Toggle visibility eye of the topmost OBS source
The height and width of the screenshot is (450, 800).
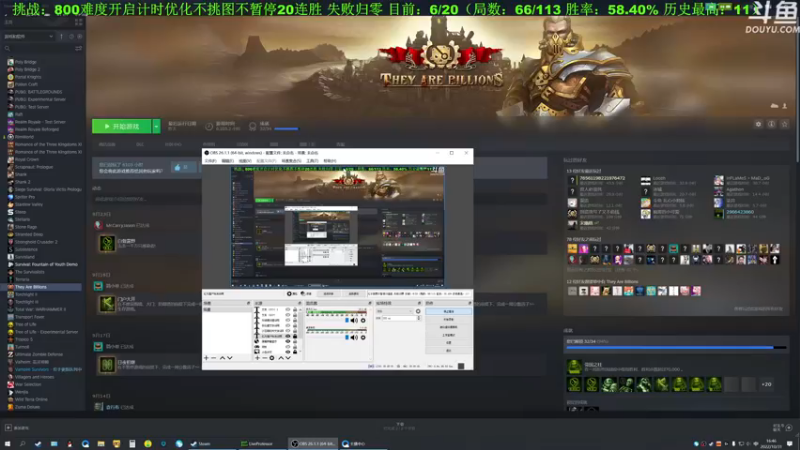click(x=288, y=310)
